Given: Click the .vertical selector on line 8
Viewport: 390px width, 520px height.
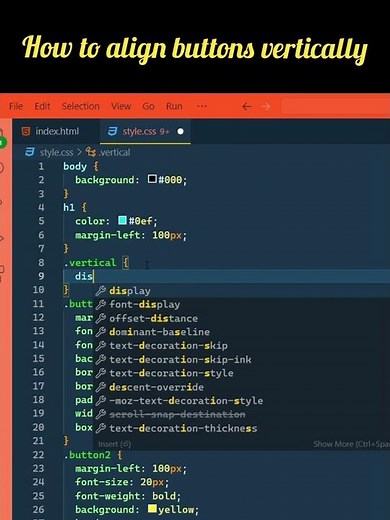Looking at the screenshot, I should pos(90,263).
